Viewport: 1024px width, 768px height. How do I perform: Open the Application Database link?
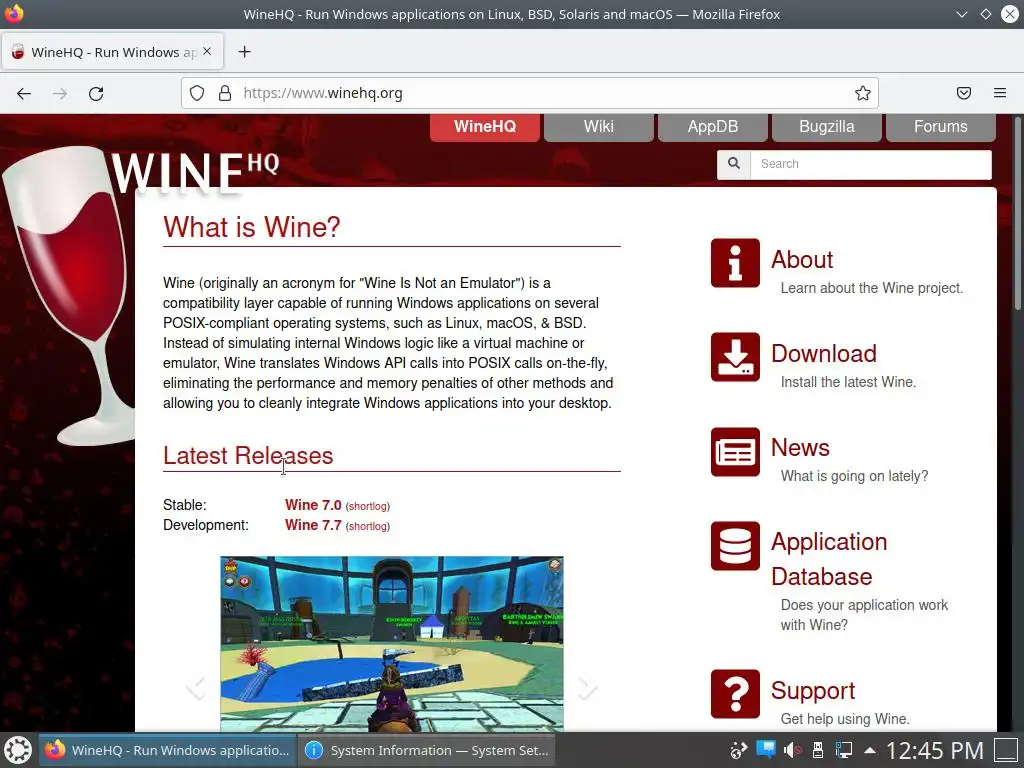point(829,559)
